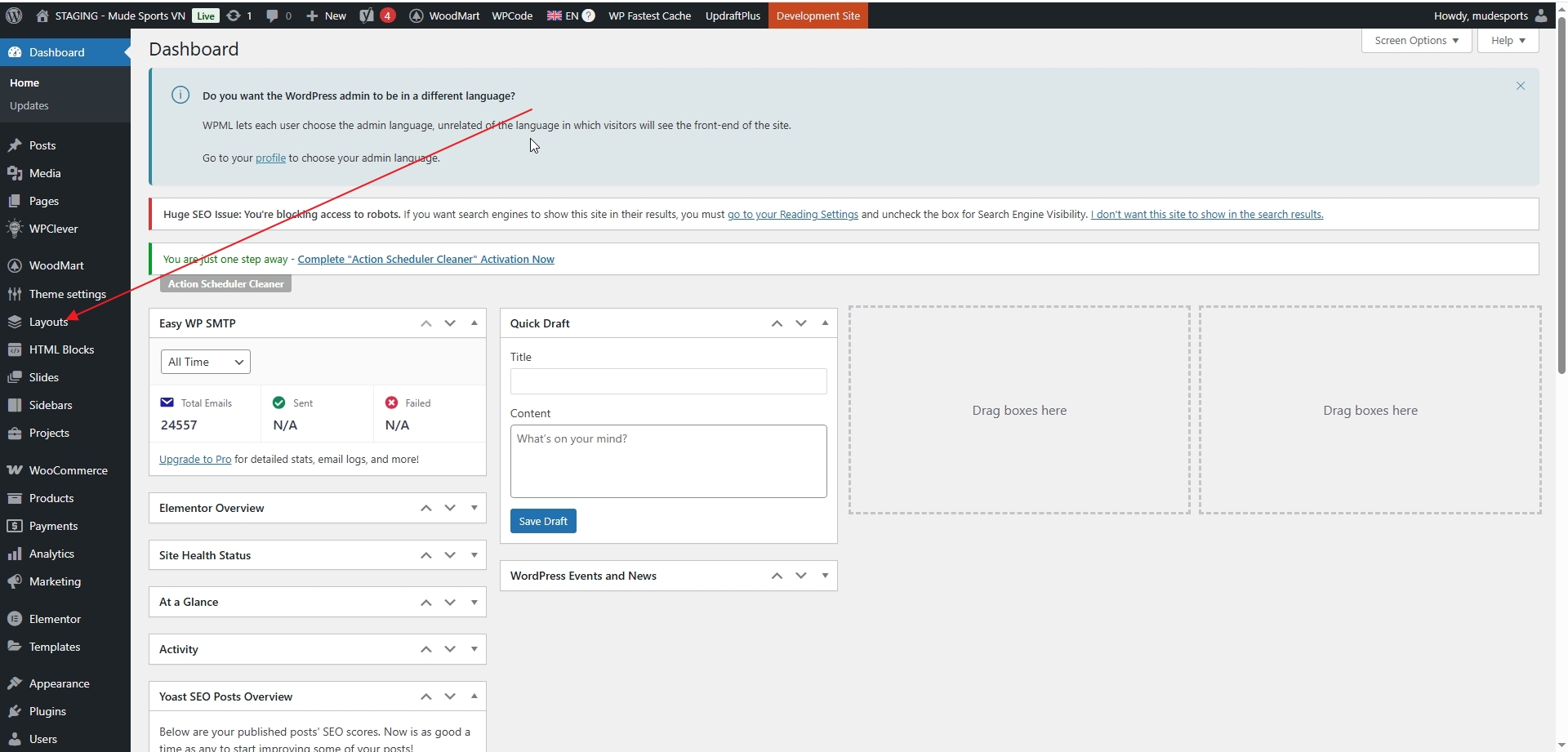Open the New content menu in admin bar
The width and height of the screenshot is (1568, 752).
point(326,16)
